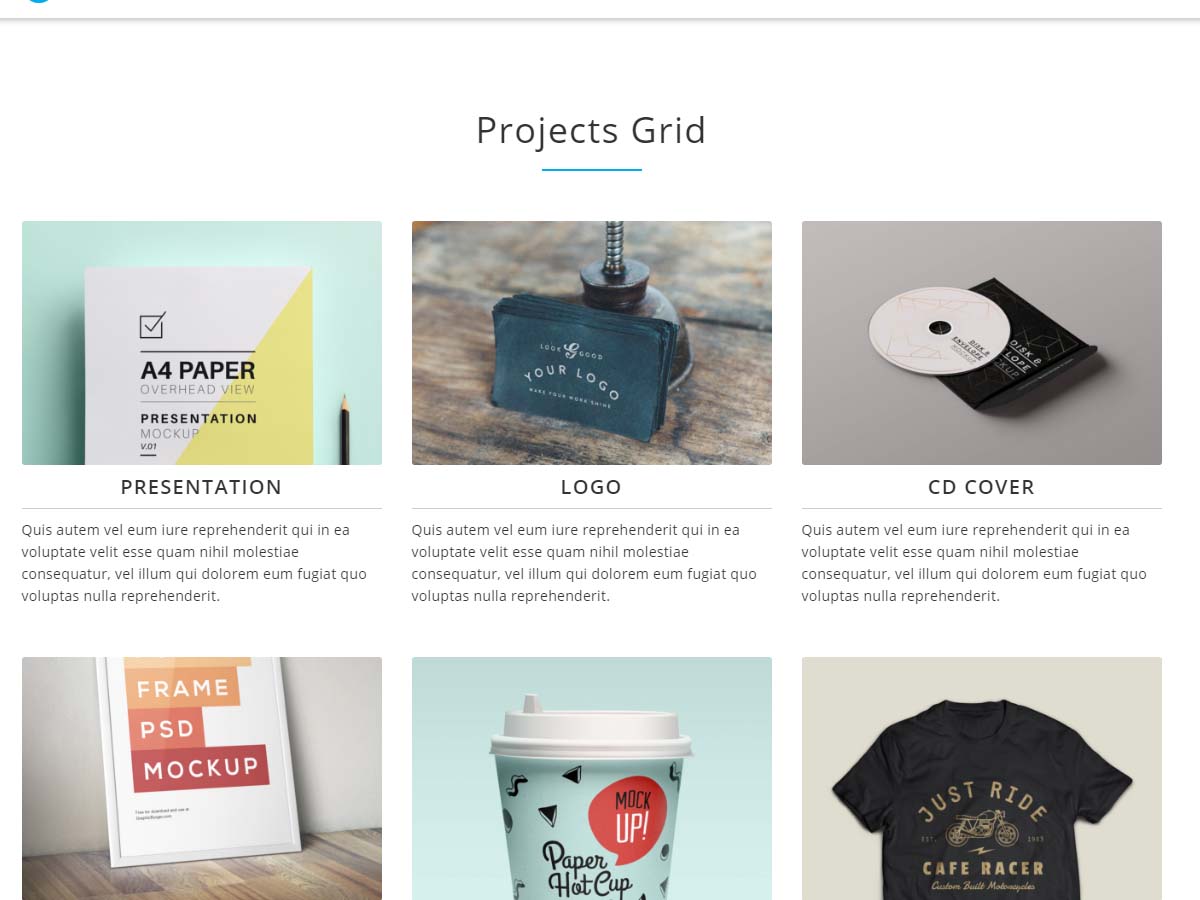Click the pencil beside the A4 paper

(x=344, y=429)
